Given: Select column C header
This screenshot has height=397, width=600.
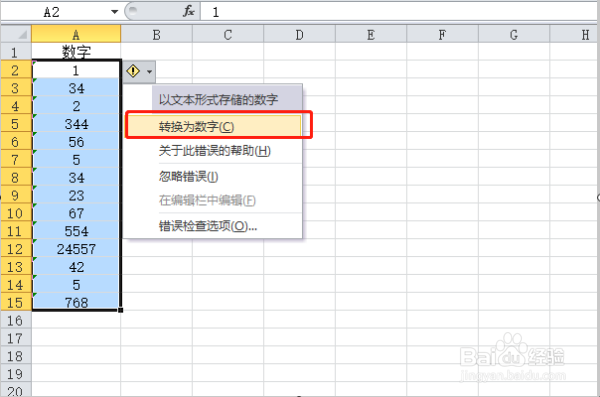Looking at the screenshot, I should pos(228,34).
